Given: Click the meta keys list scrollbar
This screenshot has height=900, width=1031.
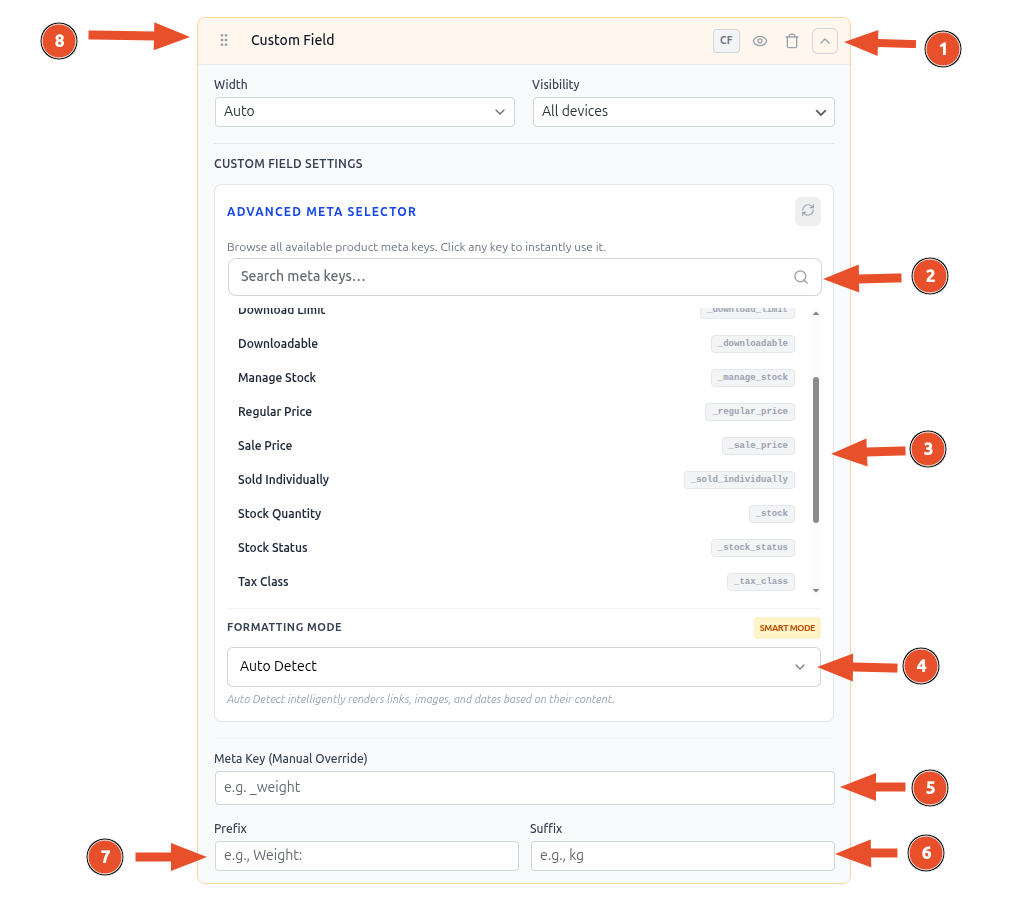Looking at the screenshot, I should coord(816,450).
